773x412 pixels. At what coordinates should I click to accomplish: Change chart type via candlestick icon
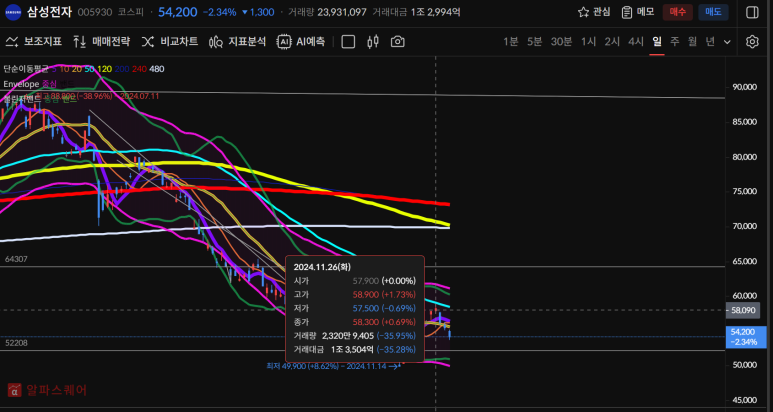click(373, 42)
